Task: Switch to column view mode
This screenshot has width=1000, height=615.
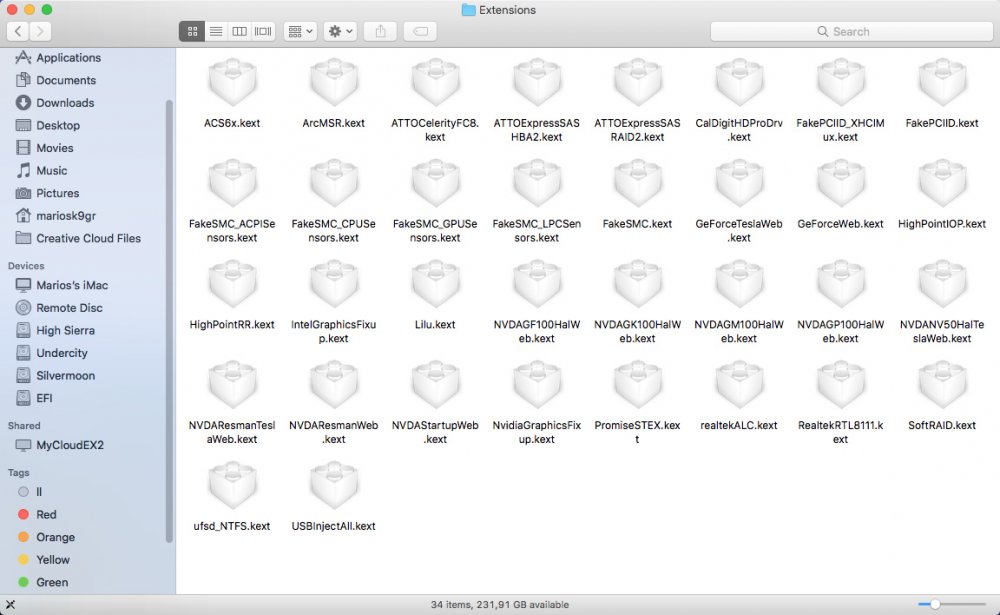Action: tap(239, 31)
